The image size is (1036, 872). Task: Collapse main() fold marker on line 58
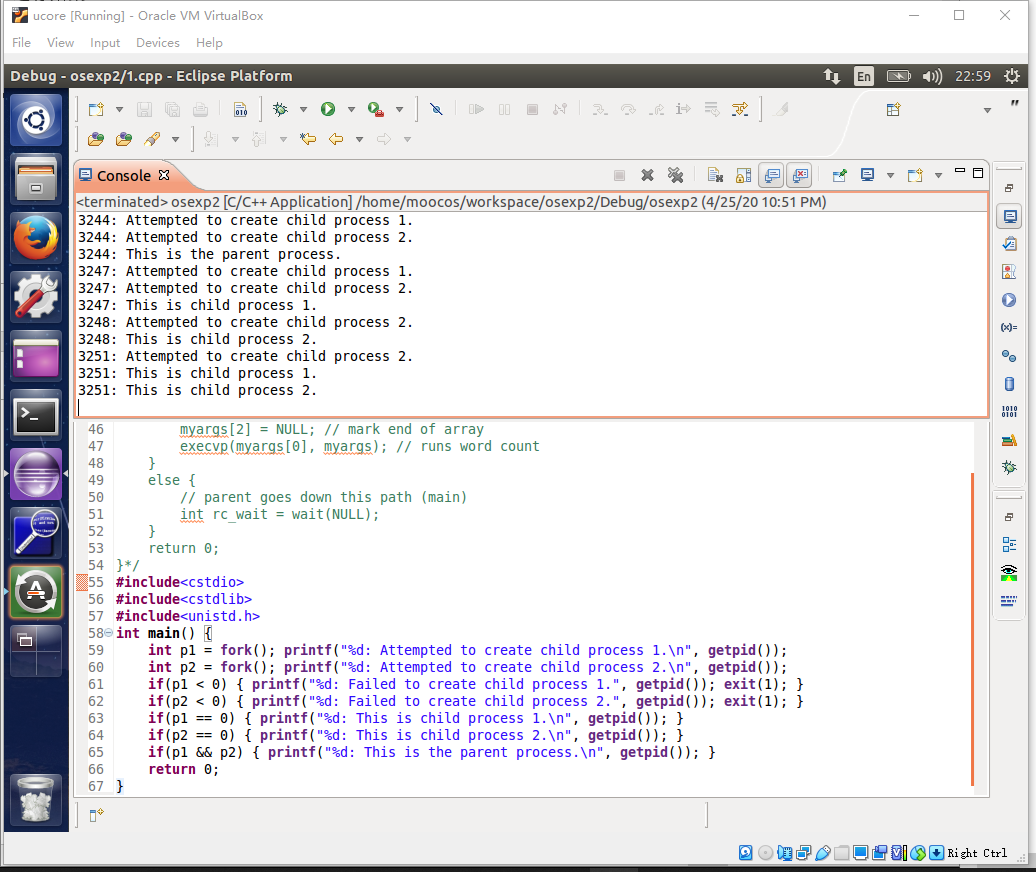108,633
